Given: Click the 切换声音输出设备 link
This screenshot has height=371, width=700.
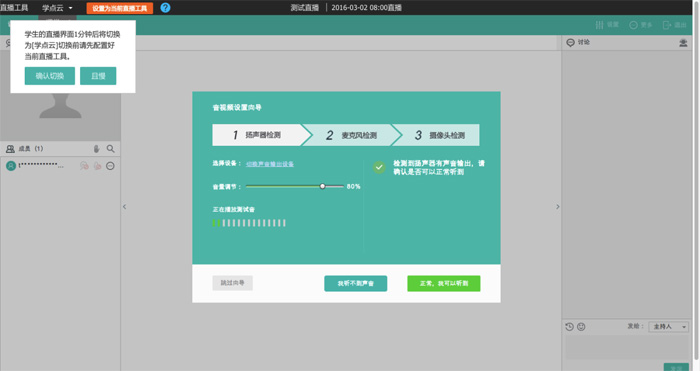Looking at the screenshot, I should pyautogui.click(x=270, y=164).
